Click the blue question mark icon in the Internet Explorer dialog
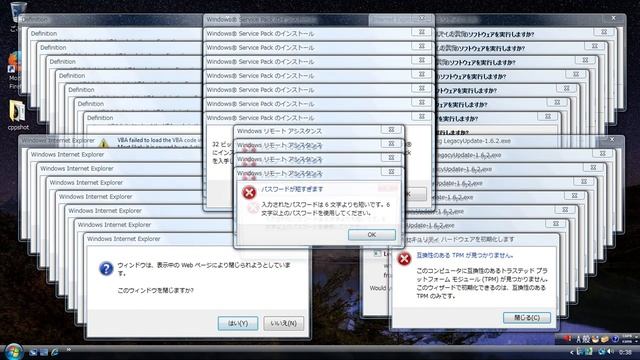 (106, 269)
